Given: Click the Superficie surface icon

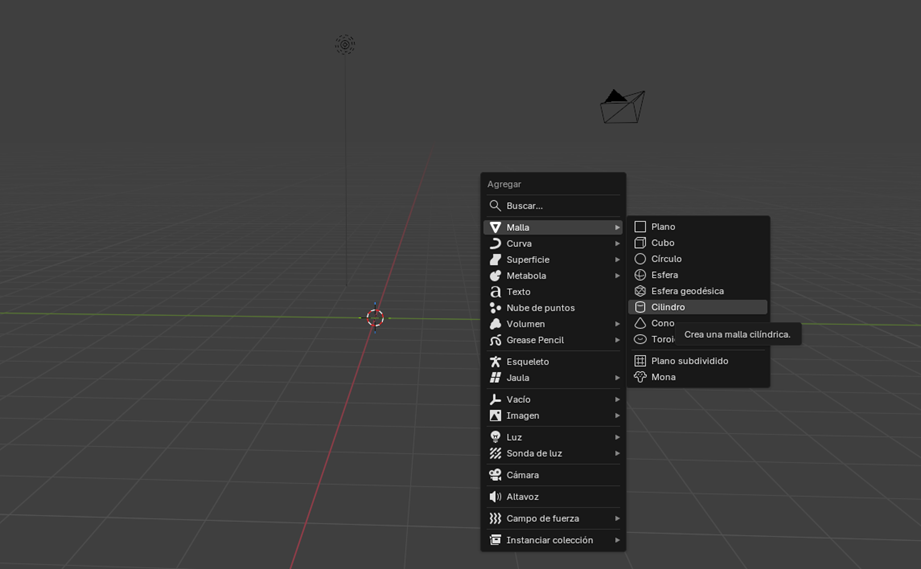Looking at the screenshot, I should coord(495,260).
